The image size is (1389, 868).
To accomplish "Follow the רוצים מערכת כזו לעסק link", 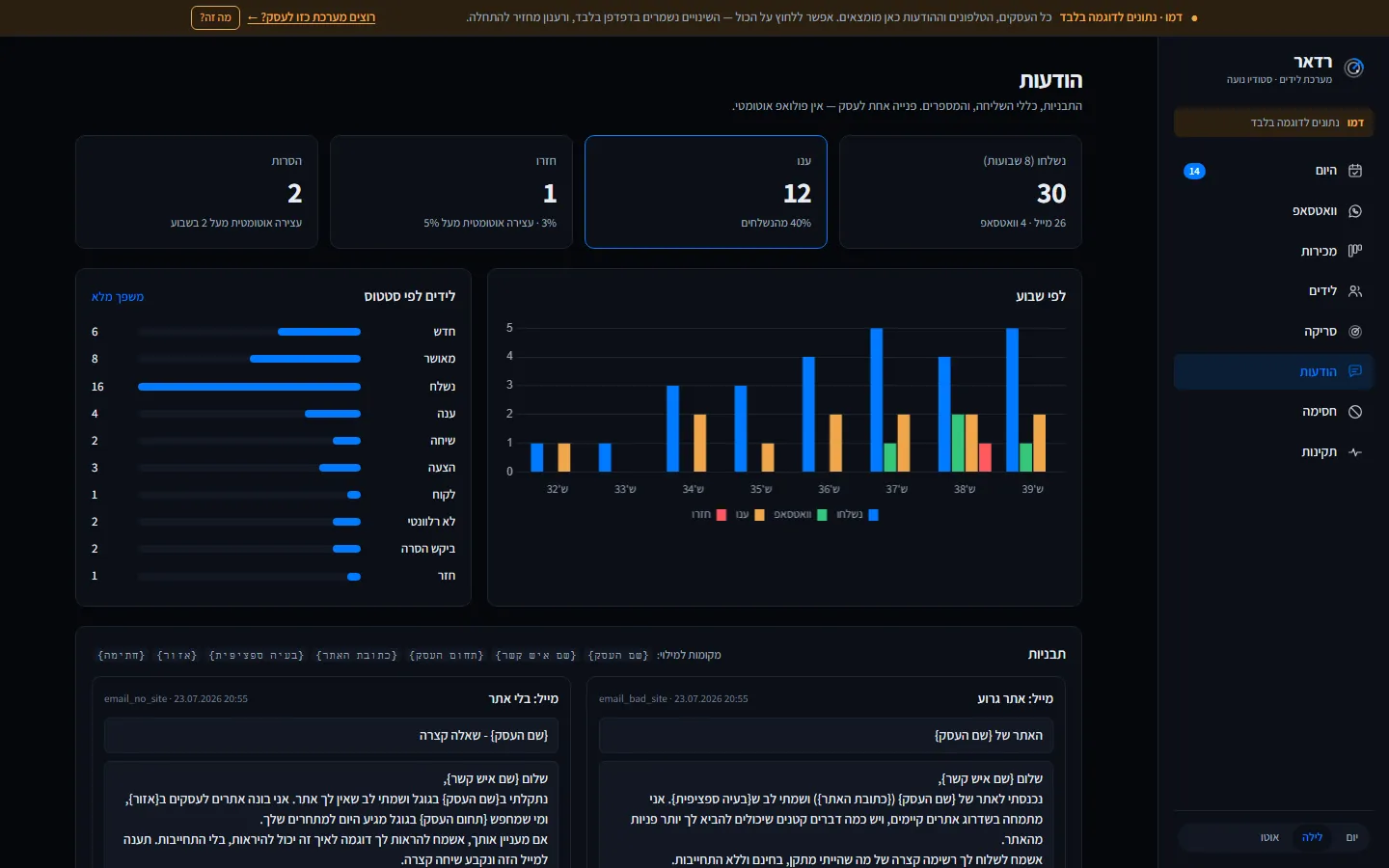I will coord(312,17).
